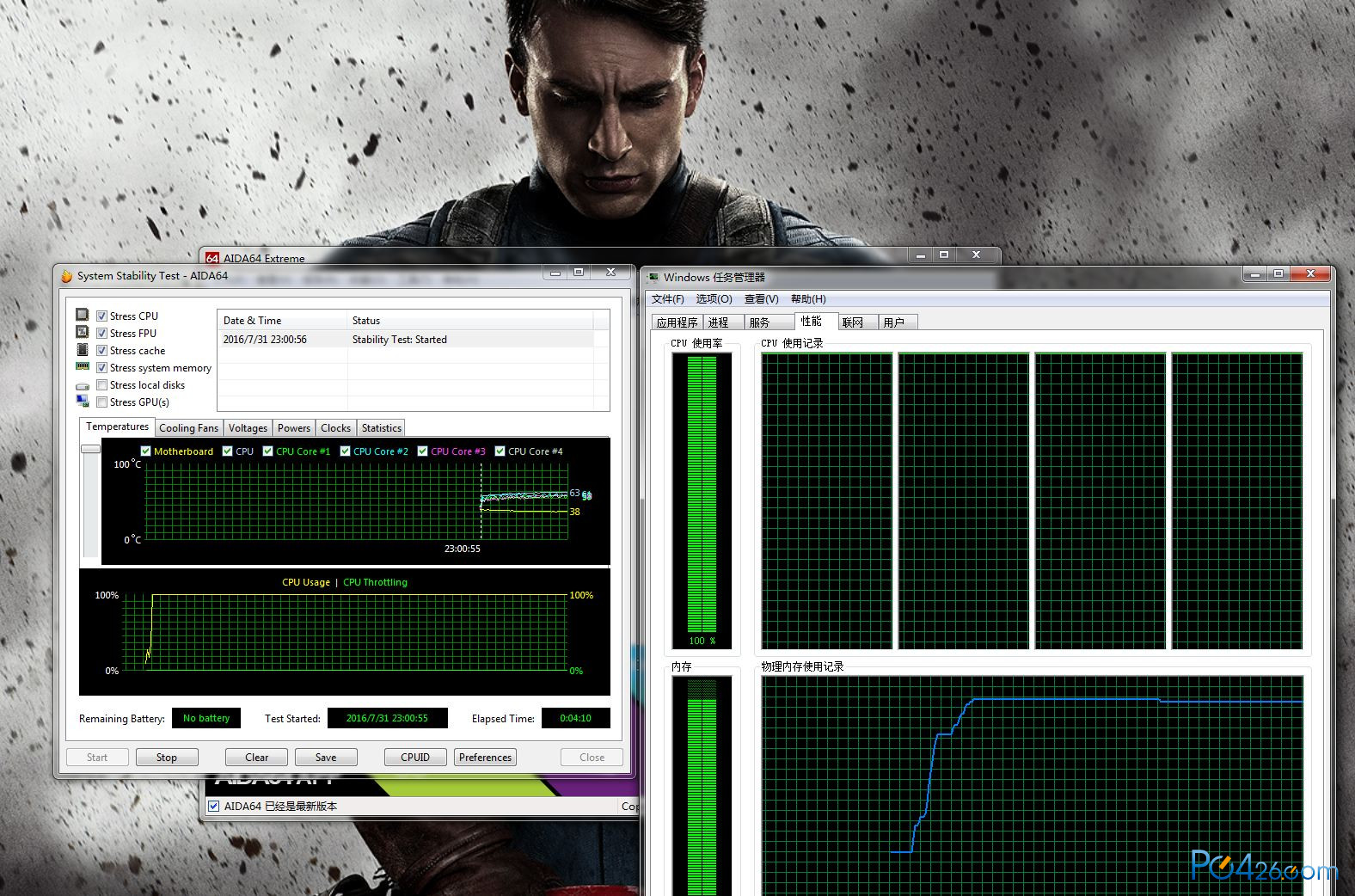The width and height of the screenshot is (1355, 896).
Task: Click the Stress cache icon
Action: (83, 349)
